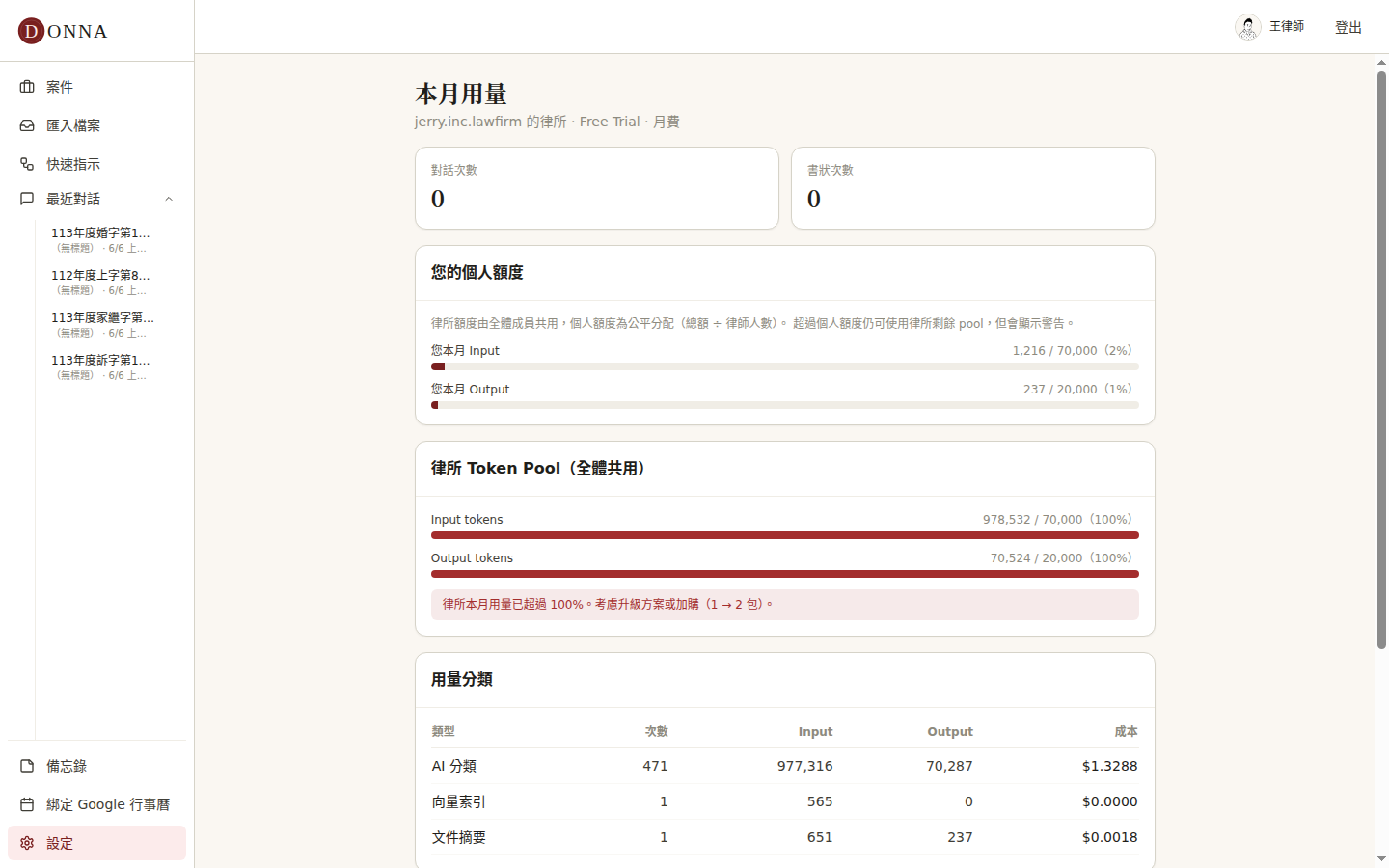Viewport: 1389px width, 868px height.
Task: Click the 您的個人額度 section title
Action: (477, 273)
